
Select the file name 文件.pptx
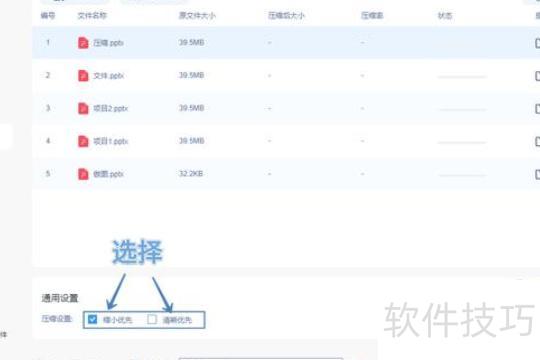pos(108,76)
